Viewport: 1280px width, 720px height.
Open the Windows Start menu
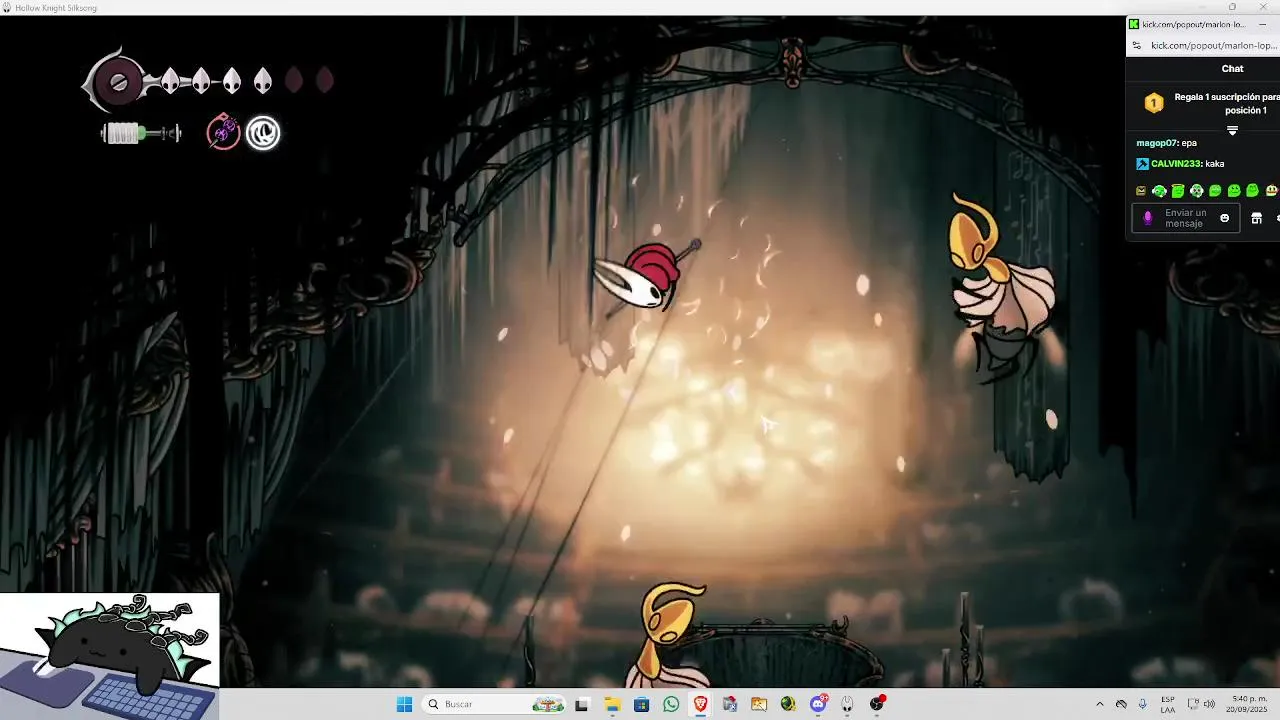(404, 704)
